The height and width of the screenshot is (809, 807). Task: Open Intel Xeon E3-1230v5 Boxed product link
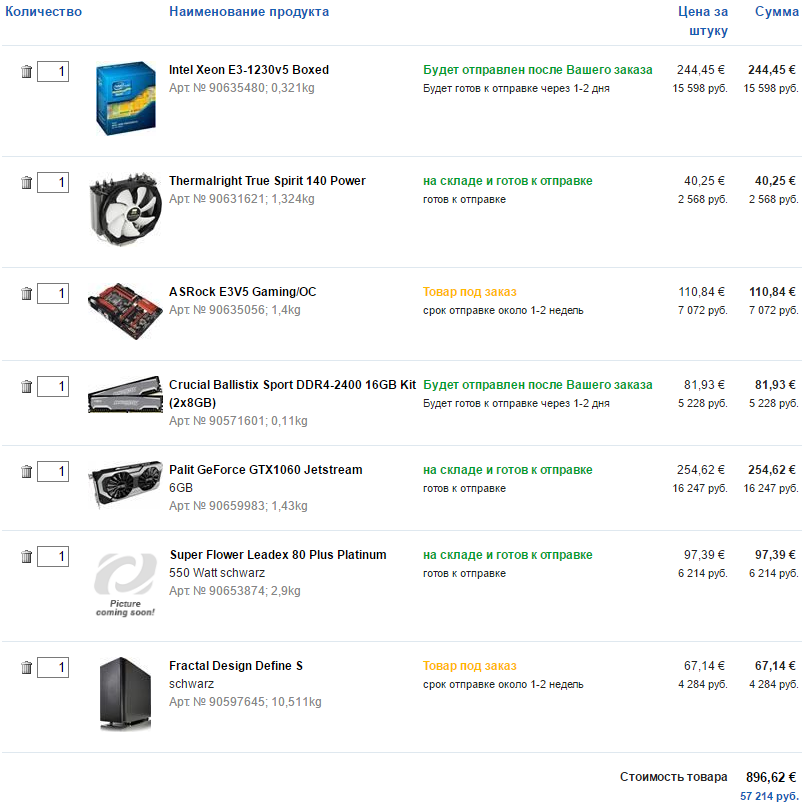[249, 70]
